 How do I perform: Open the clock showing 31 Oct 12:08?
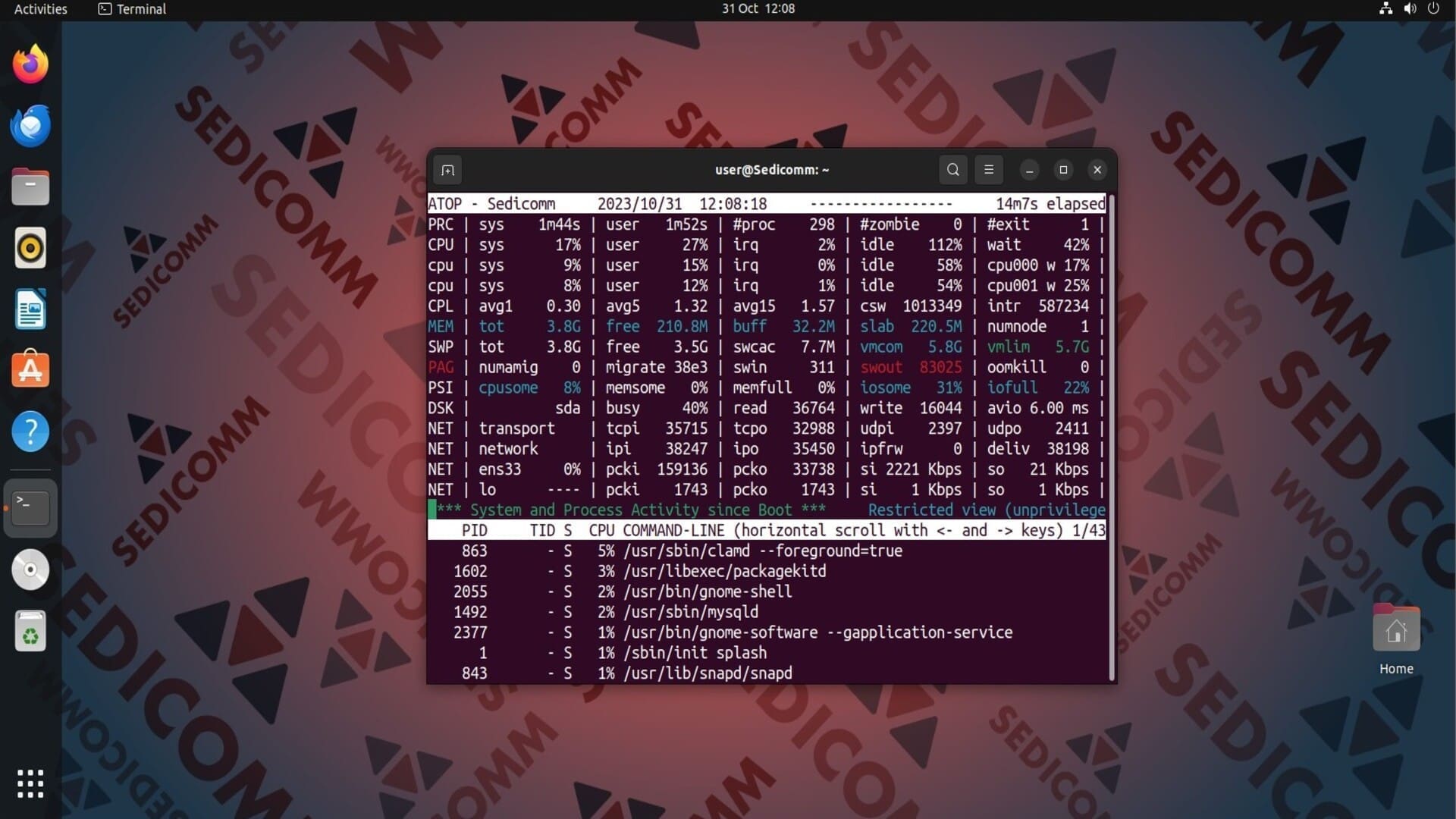click(x=758, y=9)
